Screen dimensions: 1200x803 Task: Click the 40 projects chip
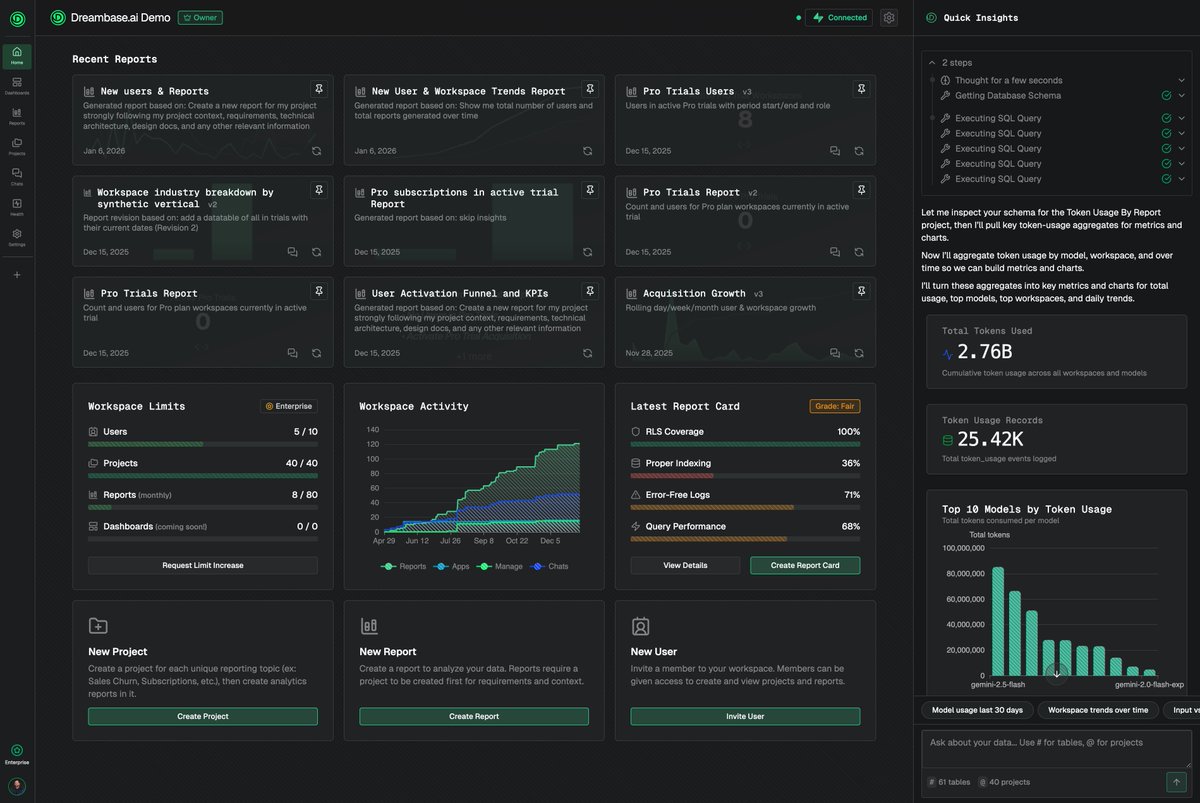[x=1004, y=782]
